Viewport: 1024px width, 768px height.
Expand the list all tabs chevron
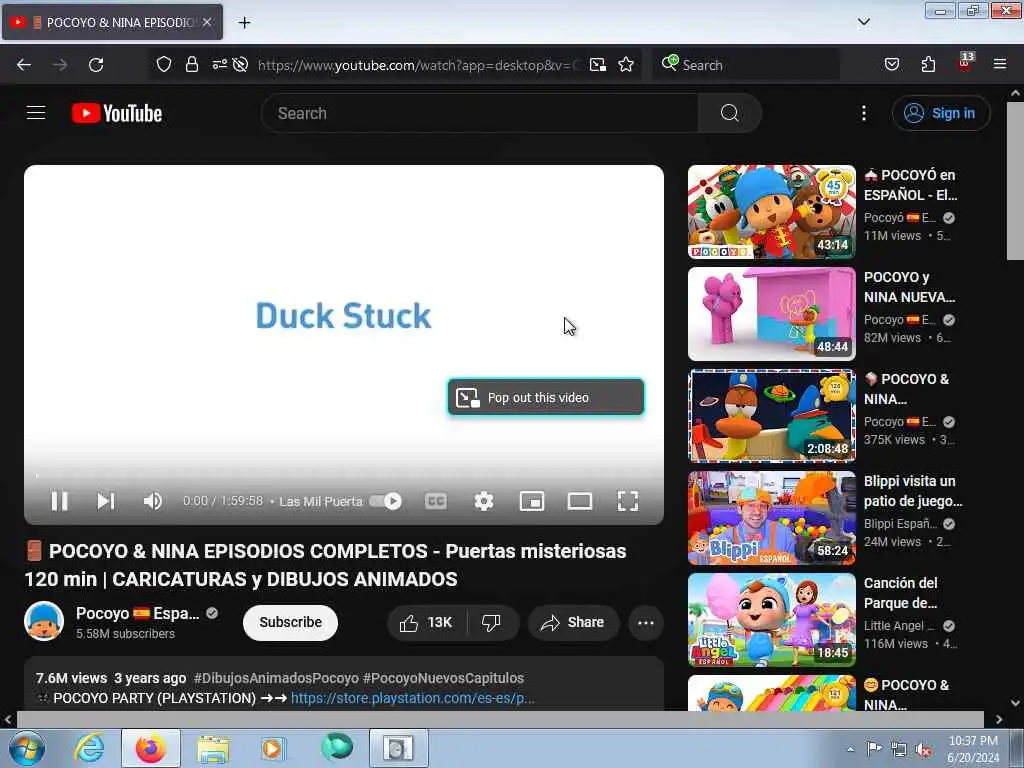click(x=863, y=22)
